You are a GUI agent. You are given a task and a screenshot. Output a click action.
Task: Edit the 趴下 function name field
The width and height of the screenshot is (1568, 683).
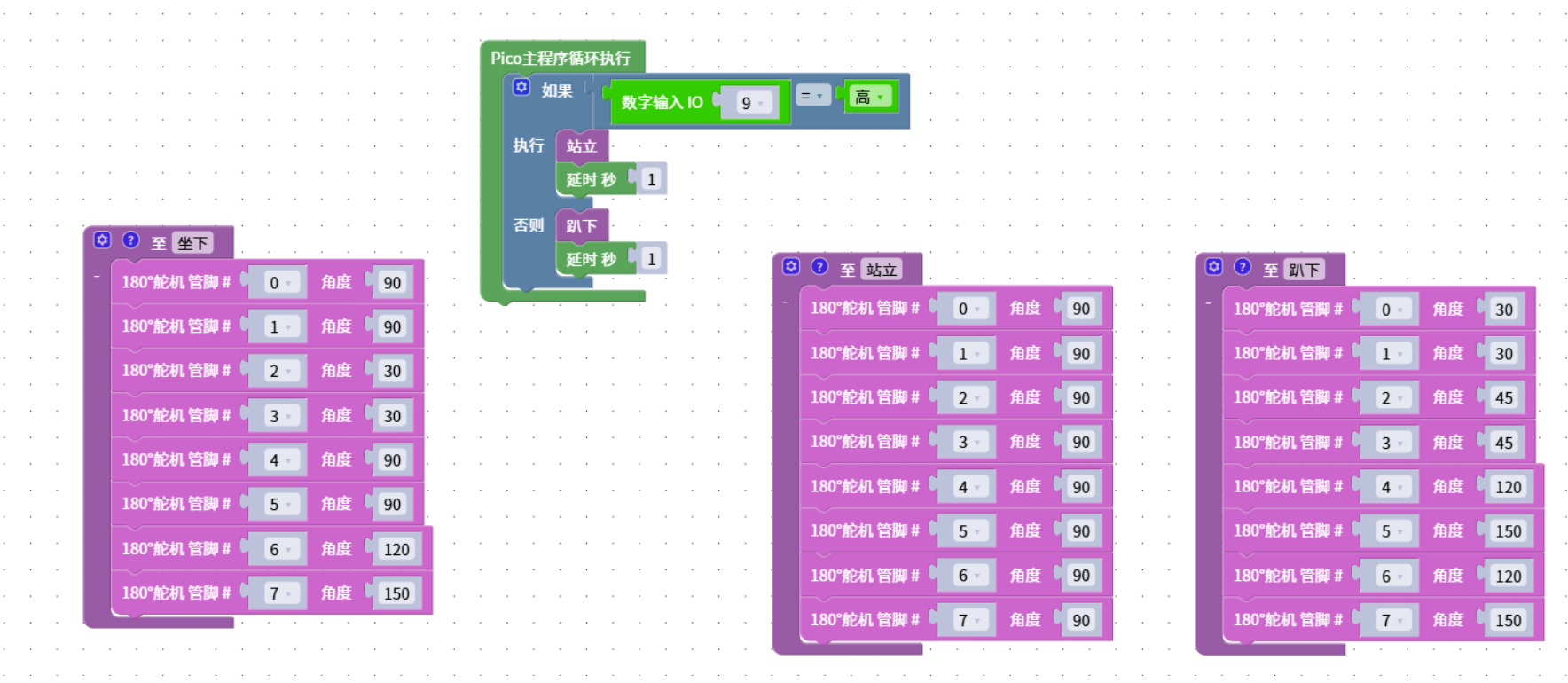1305,270
